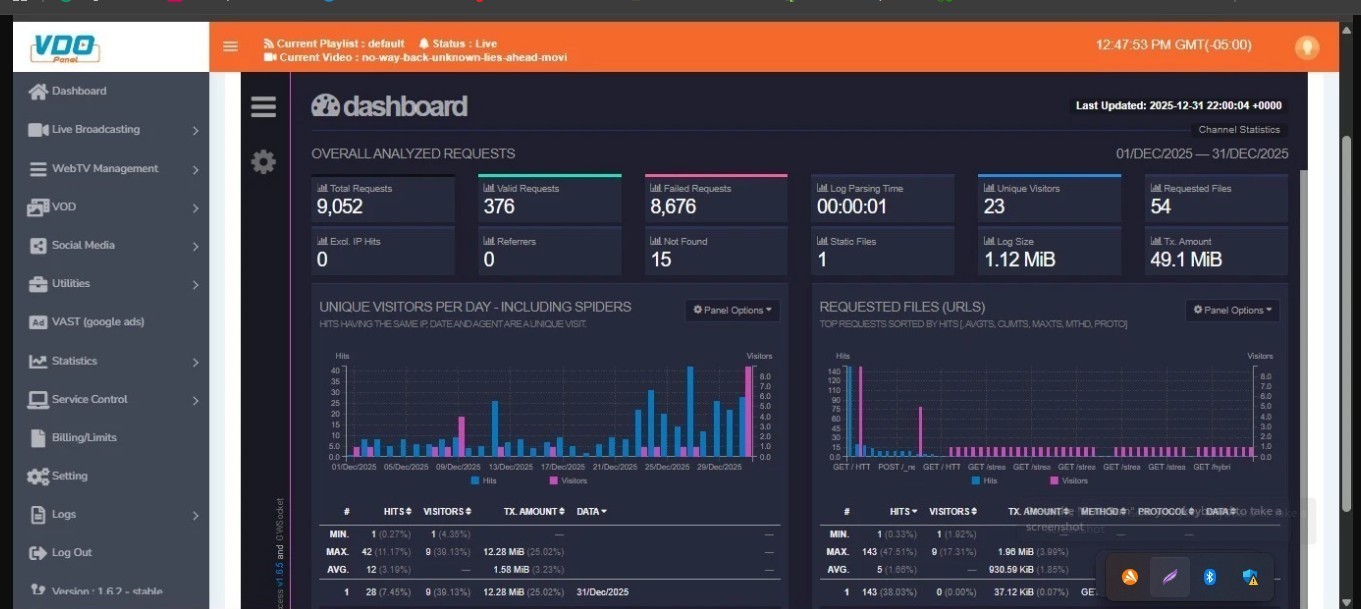Expand the WebTV Management submenu
The image size is (1361, 609).
click(111, 169)
